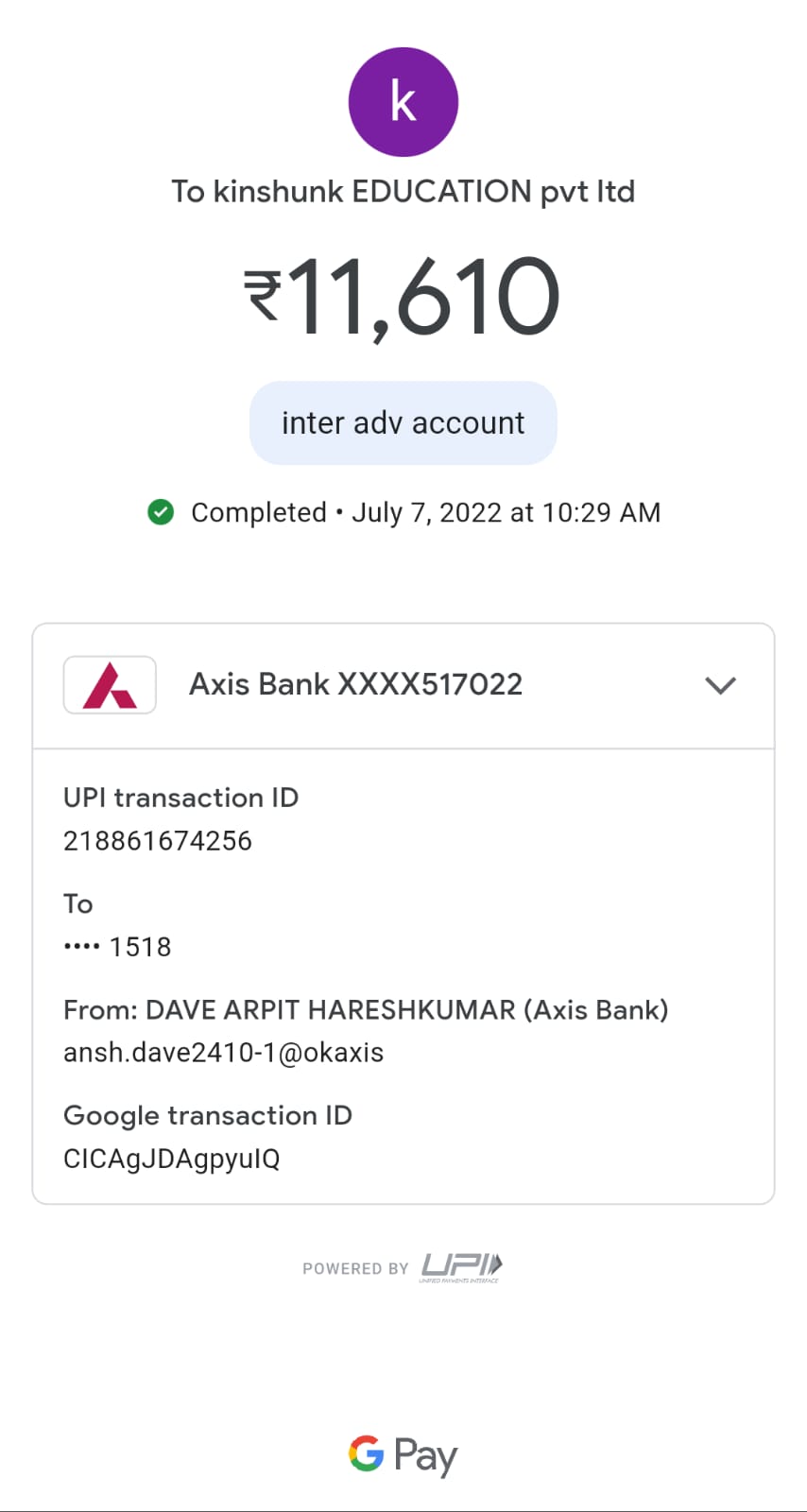Collapse the Axis Bank details chevron
The width and height of the screenshot is (807, 1512).
(720, 685)
